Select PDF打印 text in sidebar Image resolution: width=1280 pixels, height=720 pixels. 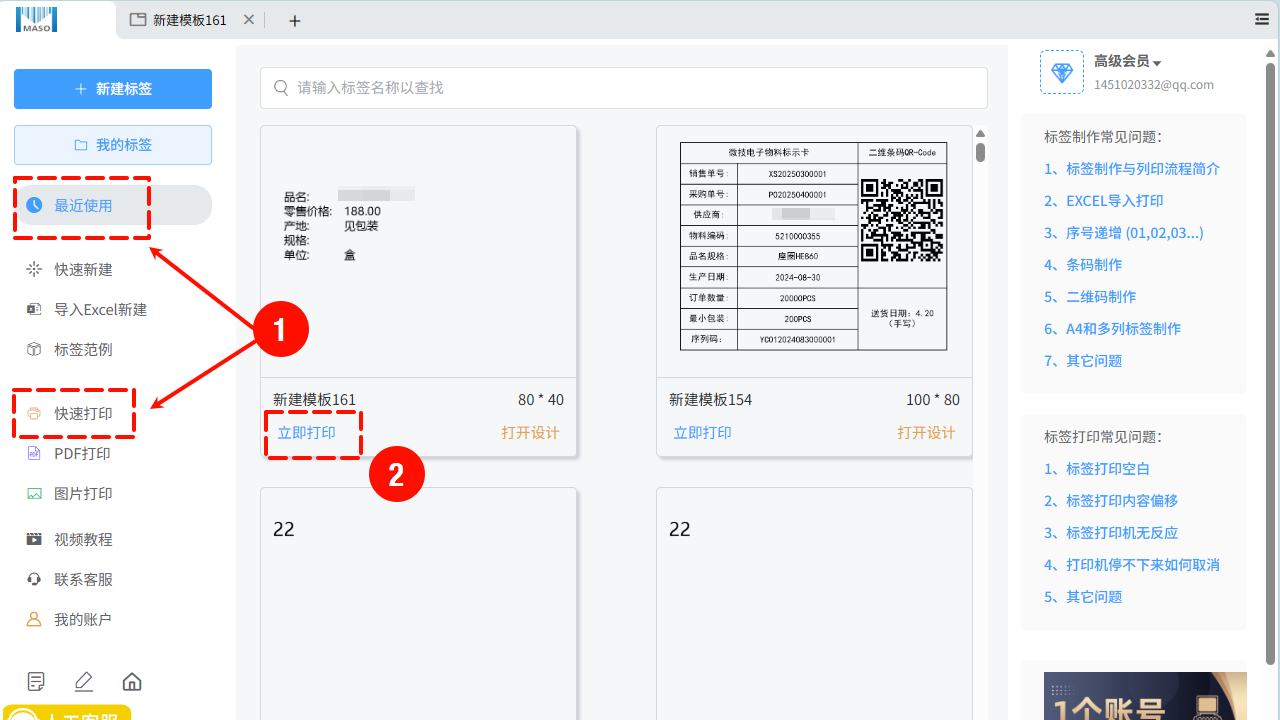click(82, 454)
